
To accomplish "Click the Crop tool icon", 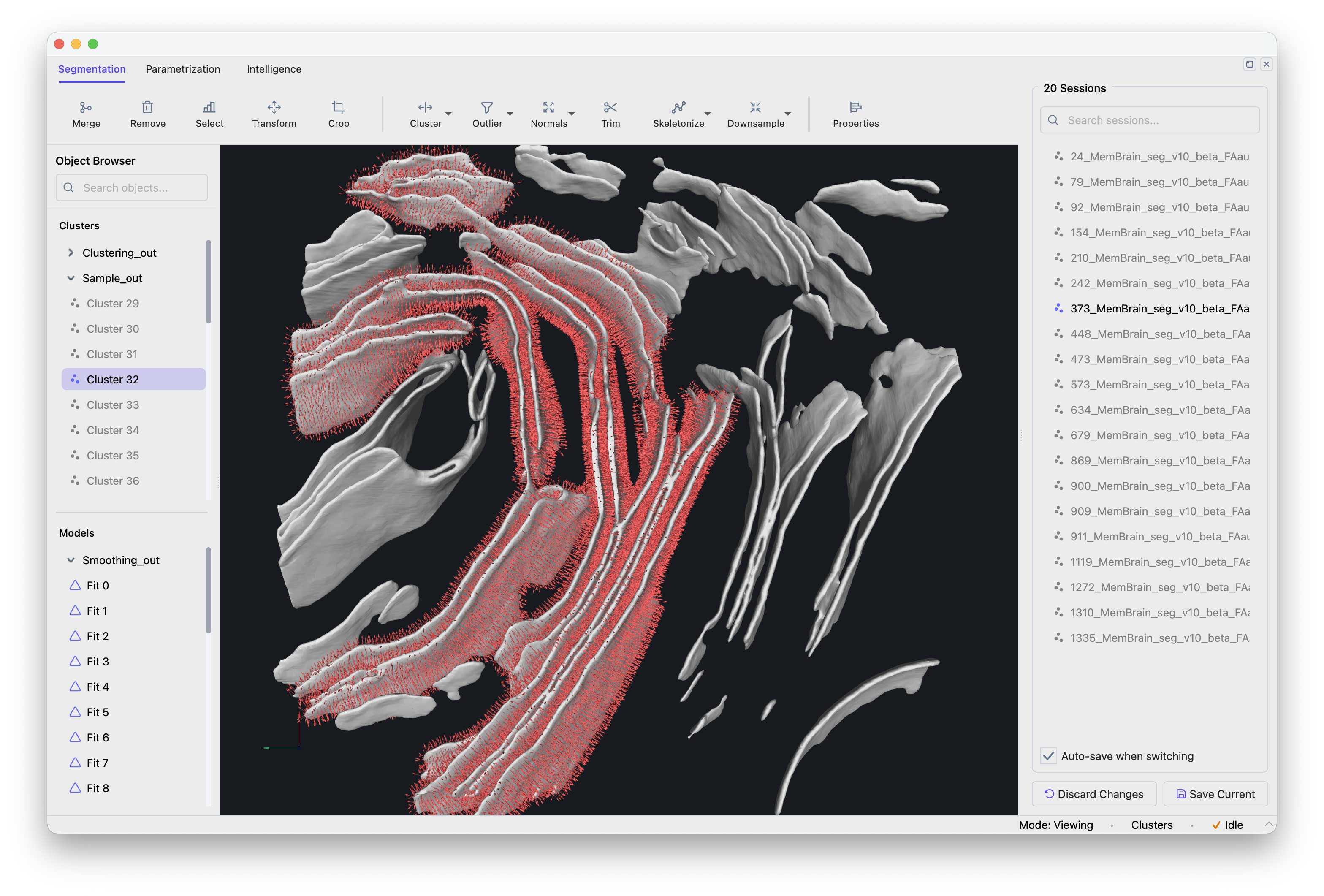I will pyautogui.click(x=339, y=108).
